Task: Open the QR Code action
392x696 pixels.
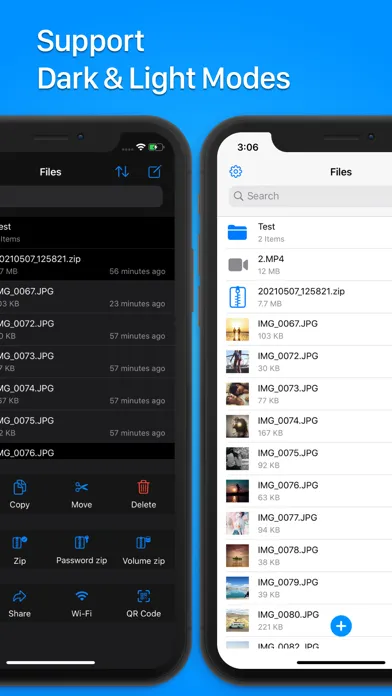Action: tap(143, 596)
